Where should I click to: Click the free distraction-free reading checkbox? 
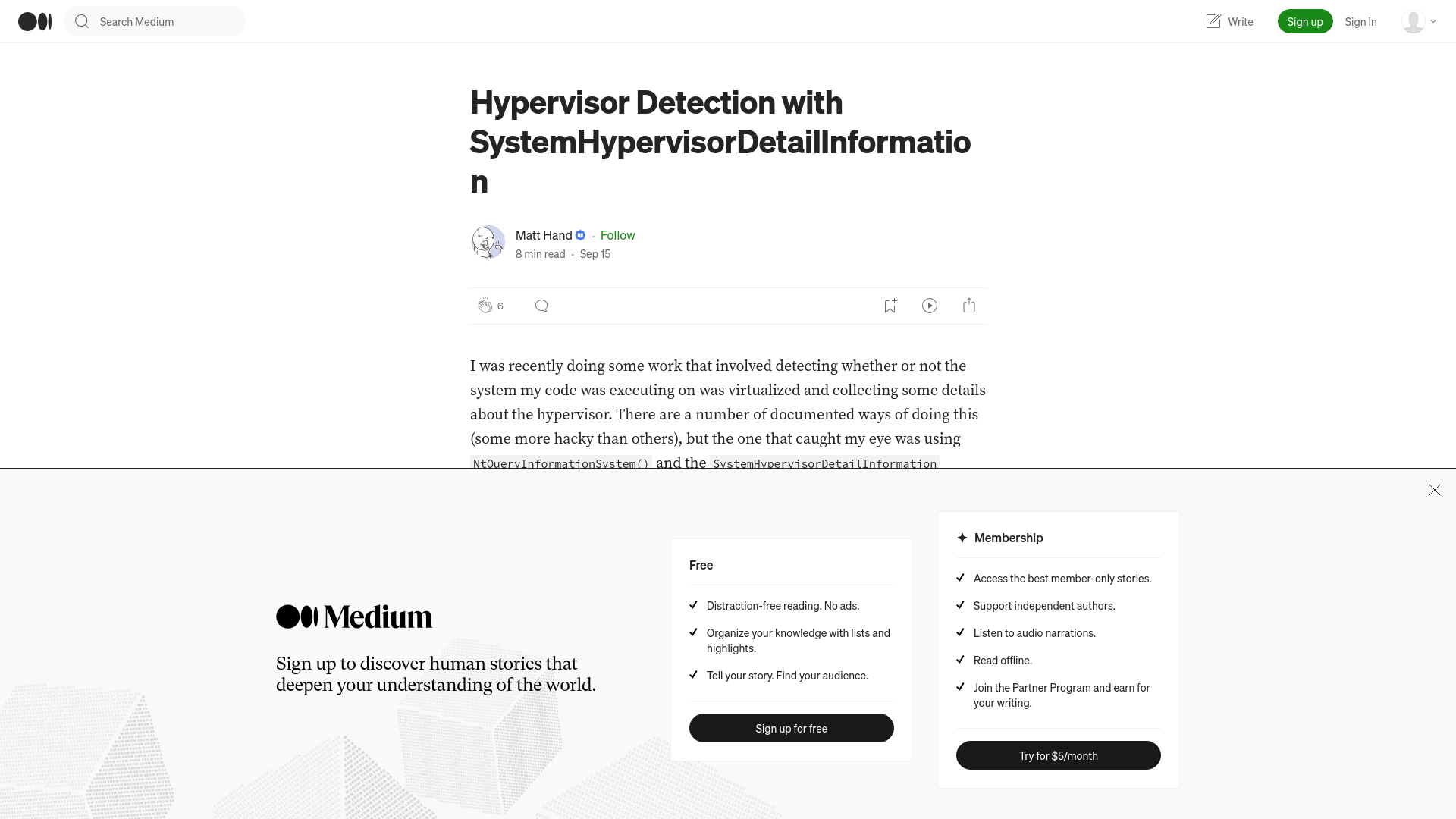point(694,605)
